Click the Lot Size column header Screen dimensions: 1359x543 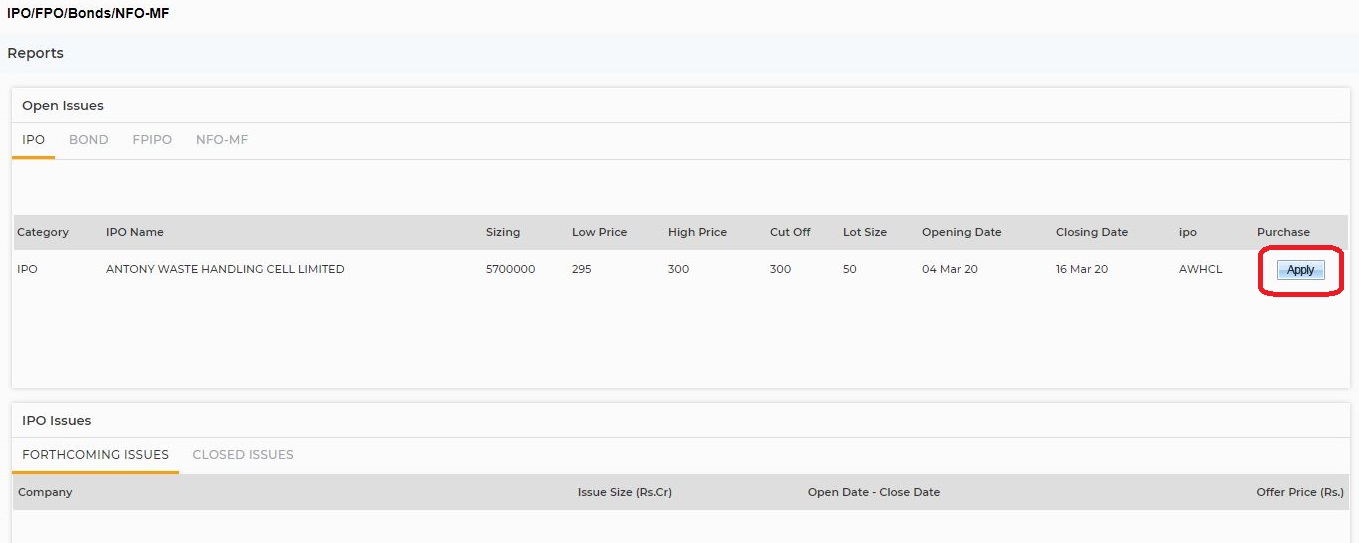865,232
